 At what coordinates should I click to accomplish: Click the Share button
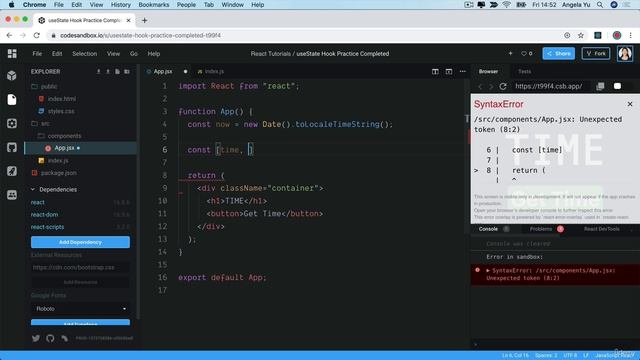(x=558, y=53)
